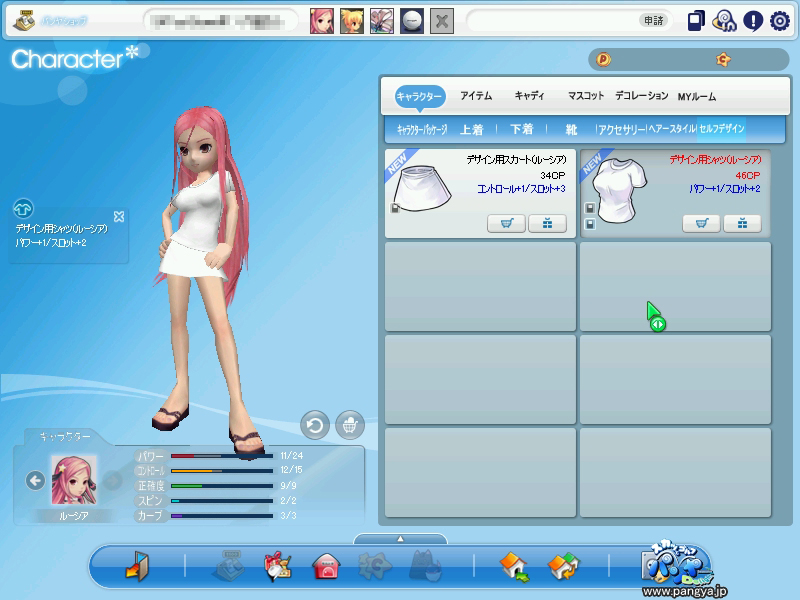Open the 下着 sub-category

point(521,130)
